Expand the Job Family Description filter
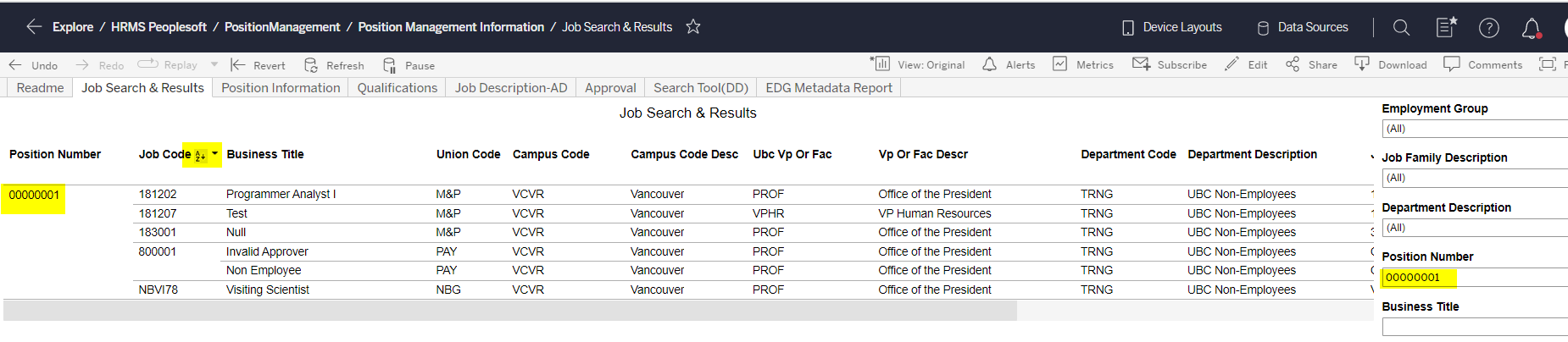Viewport: 1568px width, 342px height. (1475, 178)
